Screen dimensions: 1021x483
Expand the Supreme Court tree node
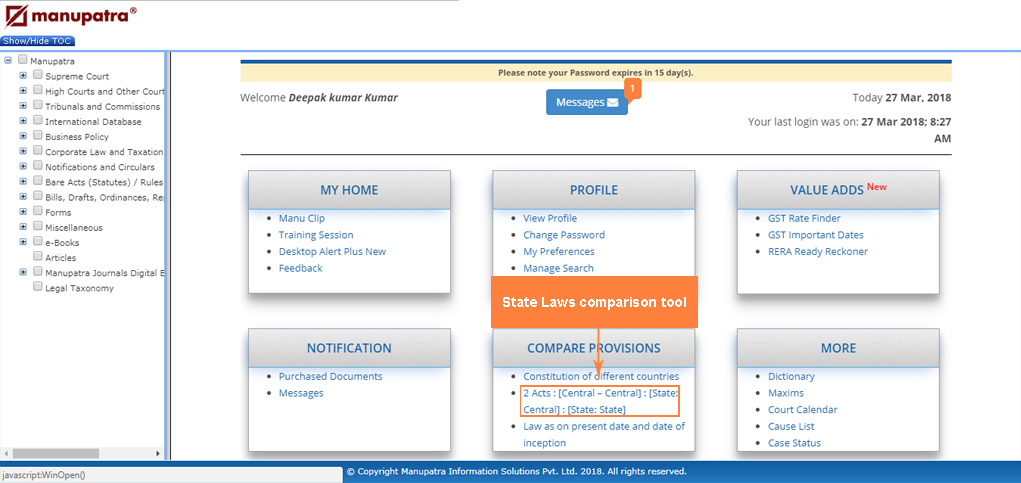[23, 76]
